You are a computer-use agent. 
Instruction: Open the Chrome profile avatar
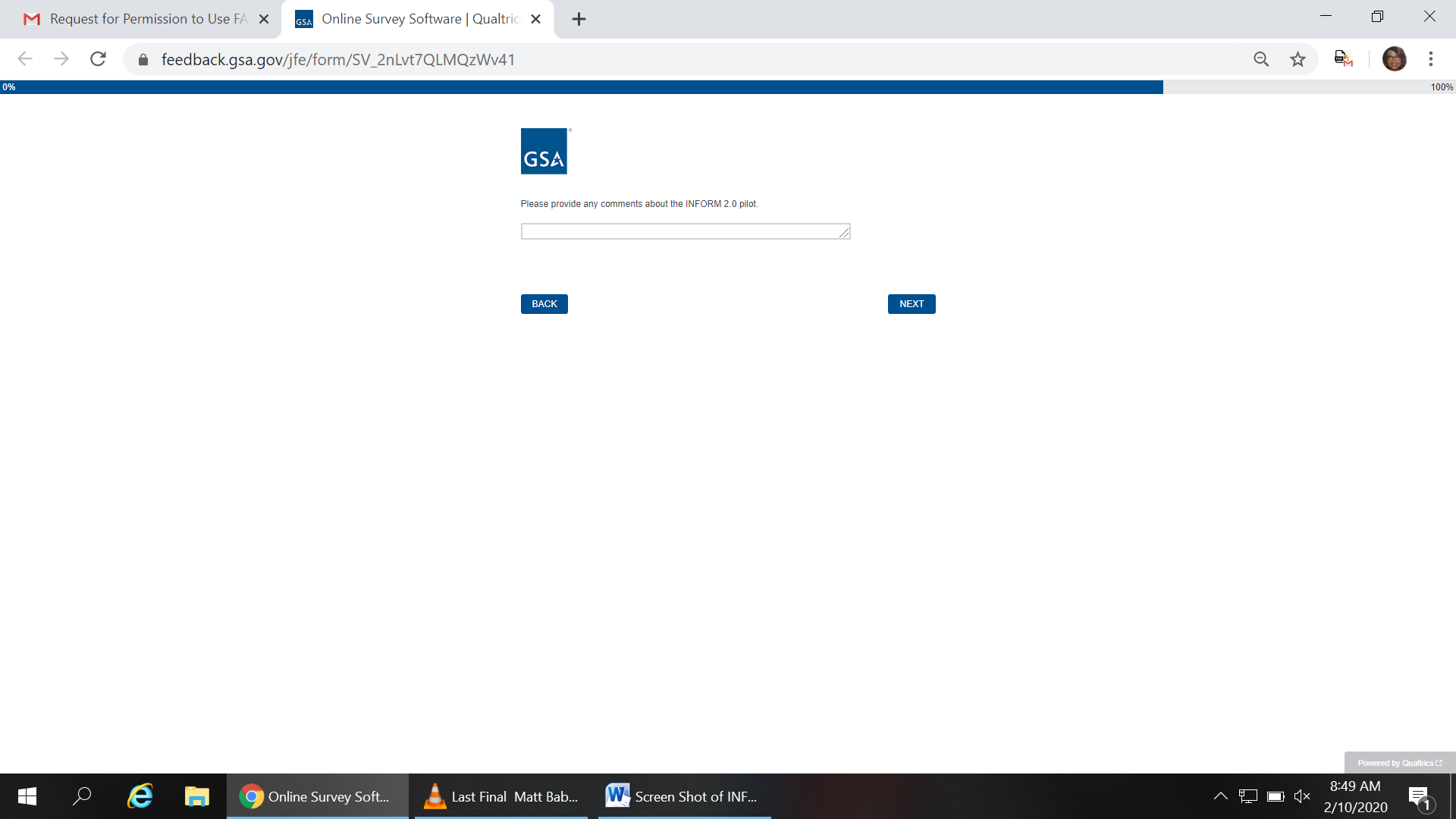(1394, 59)
